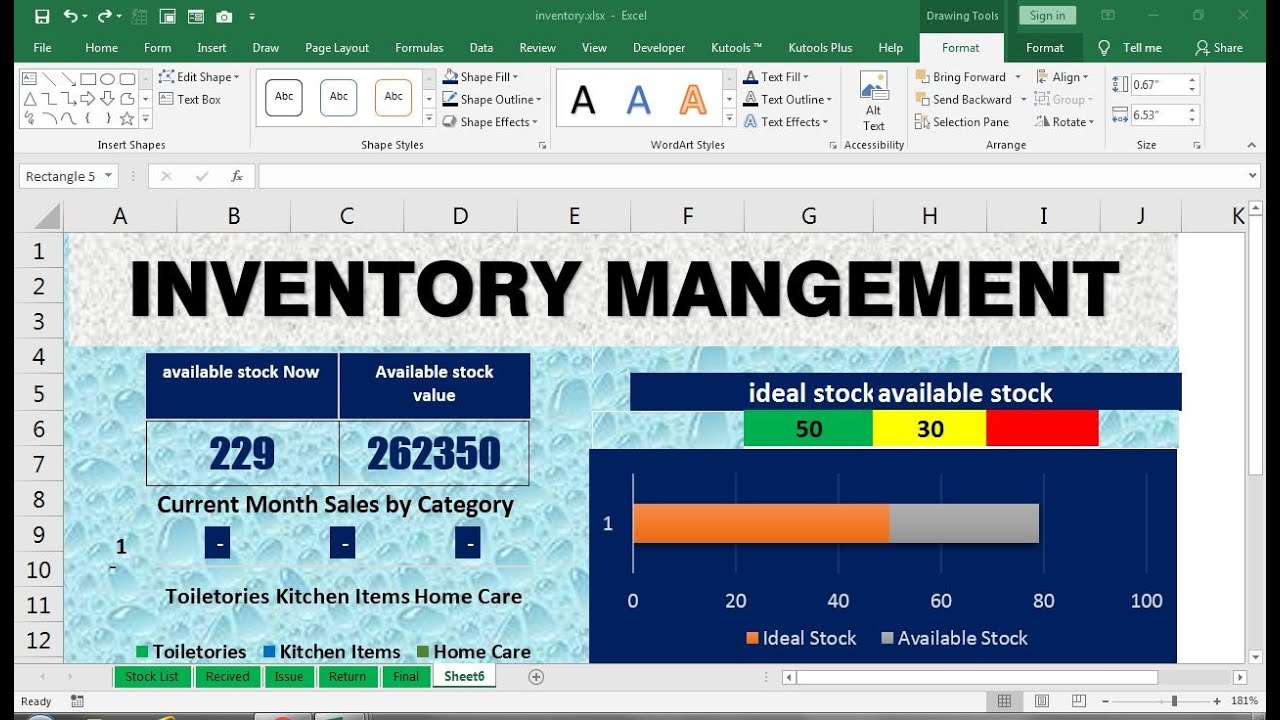Viewport: 1280px width, 720px height.
Task: Increase shape height with stepper up arrow
Action: coord(1192,80)
